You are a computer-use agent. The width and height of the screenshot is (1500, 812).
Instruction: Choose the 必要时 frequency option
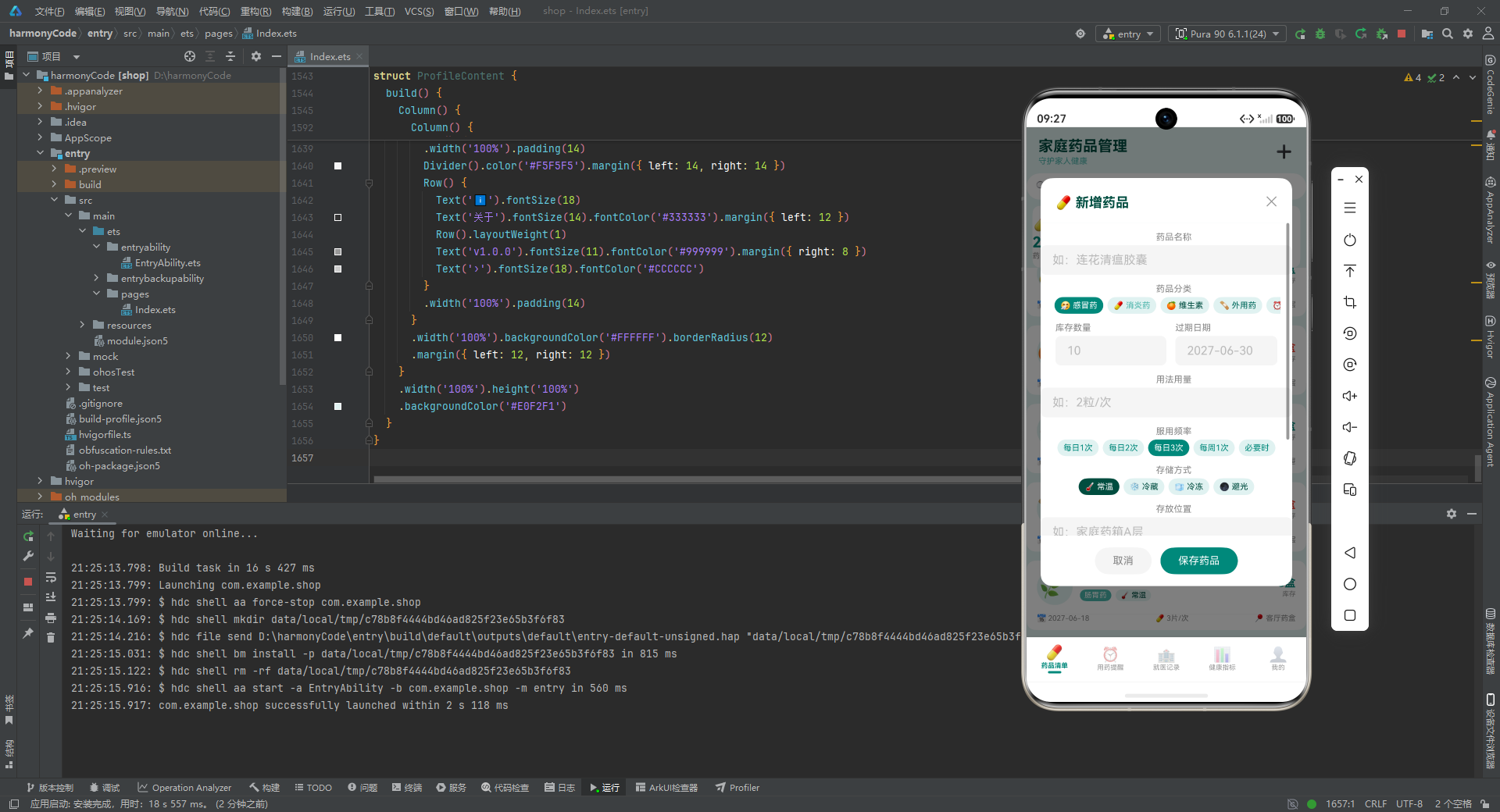(1256, 447)
